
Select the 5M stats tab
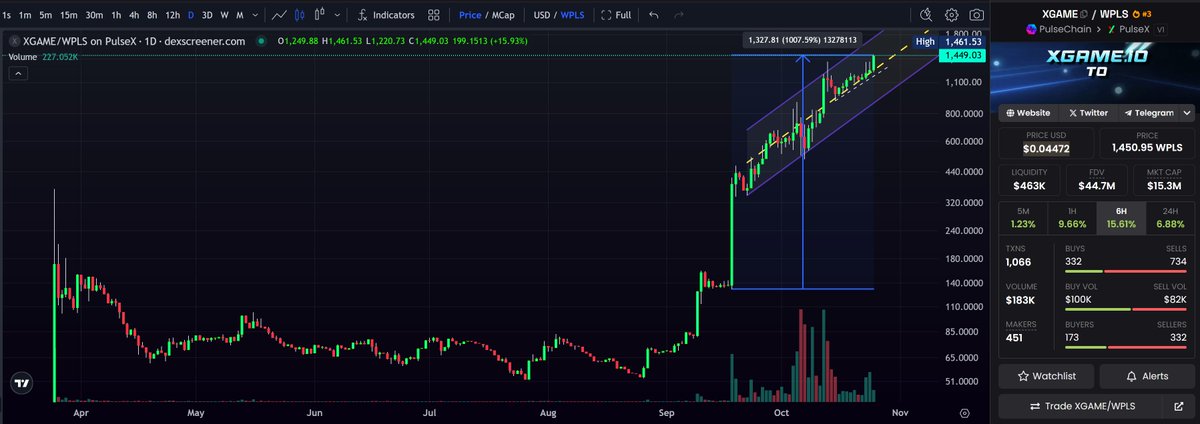1023,216
